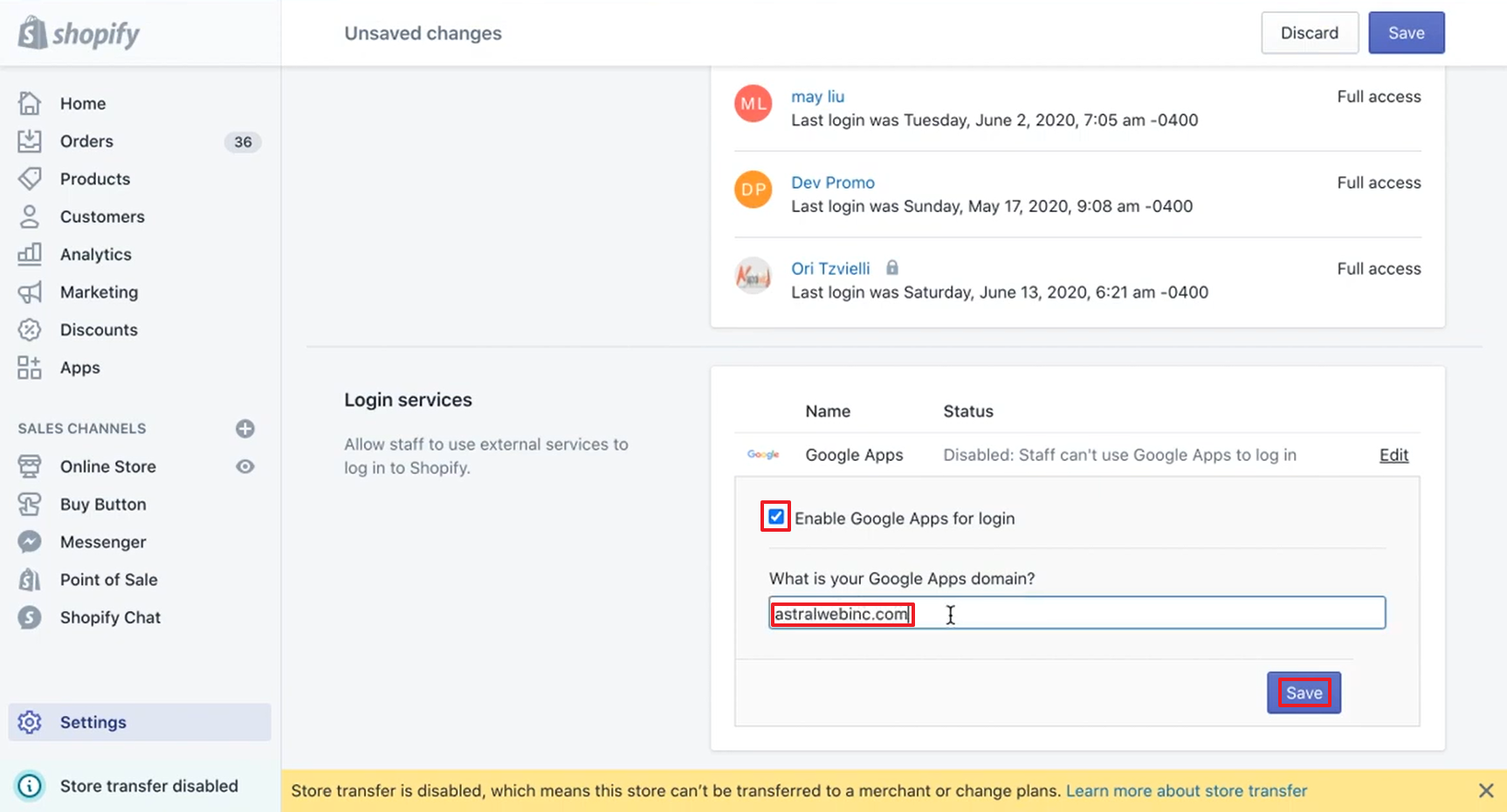Click the Orders inbox icon
This screenshot has width=1507, height=812.
[30, 141]
